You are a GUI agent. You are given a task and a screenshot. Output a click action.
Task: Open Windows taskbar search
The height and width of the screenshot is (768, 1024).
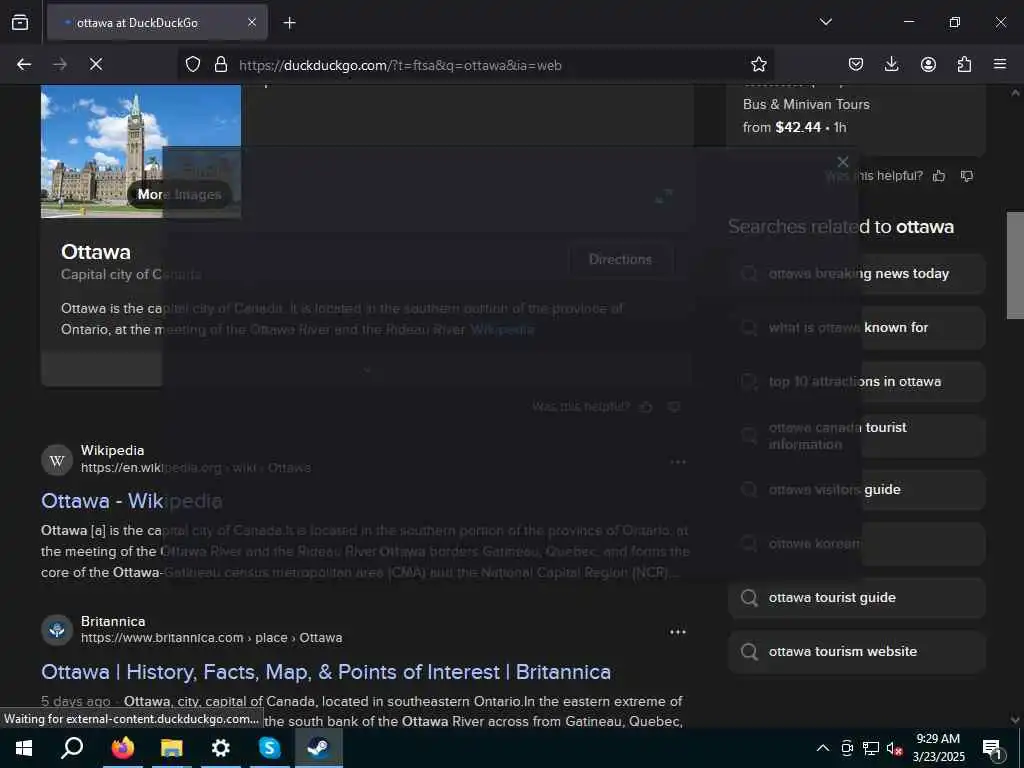(x=72, y=748)
